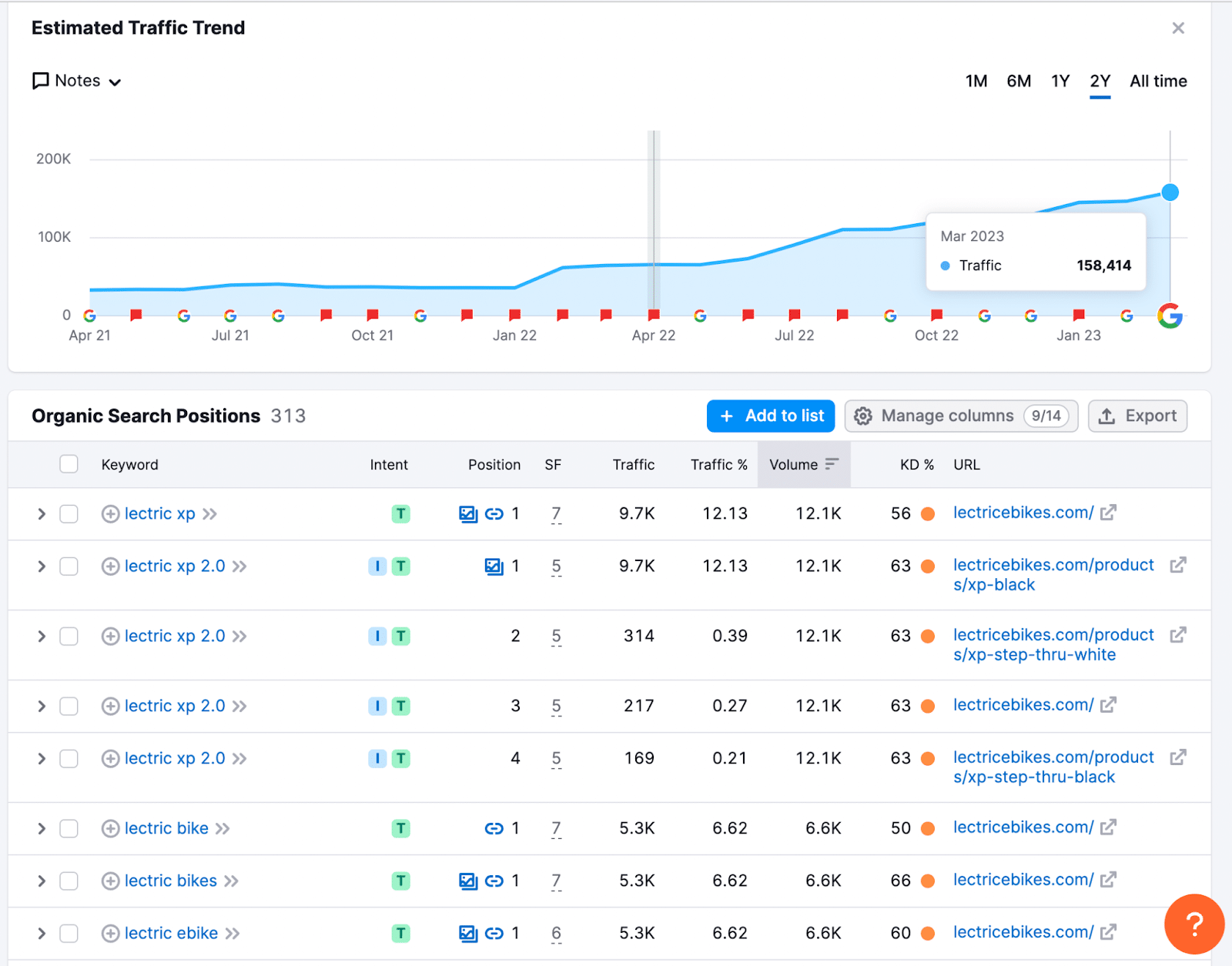
Task: Click Add to list button
Action: pyautogui.click(x=771, y=416)
